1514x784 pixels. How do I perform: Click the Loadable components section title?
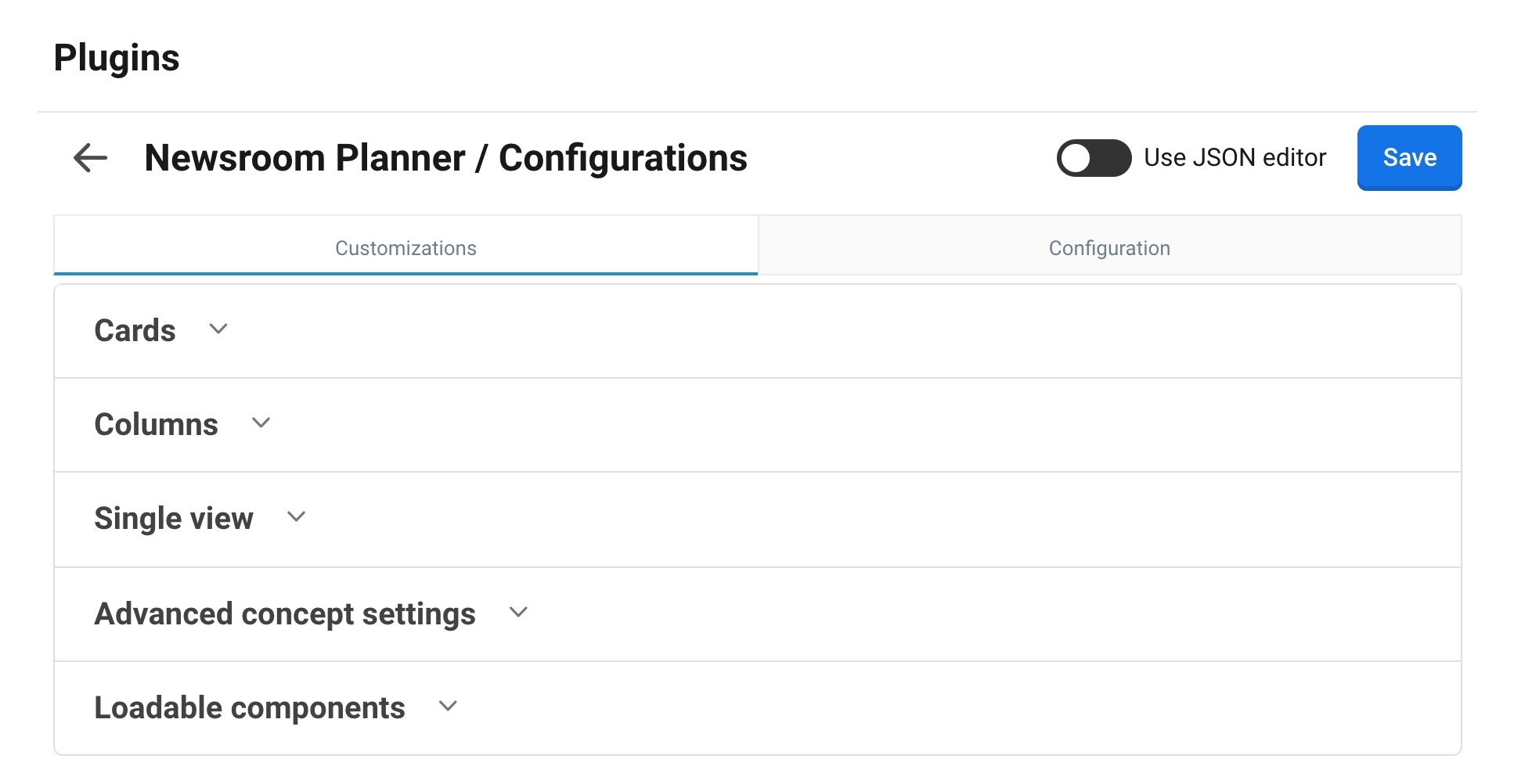250,708
